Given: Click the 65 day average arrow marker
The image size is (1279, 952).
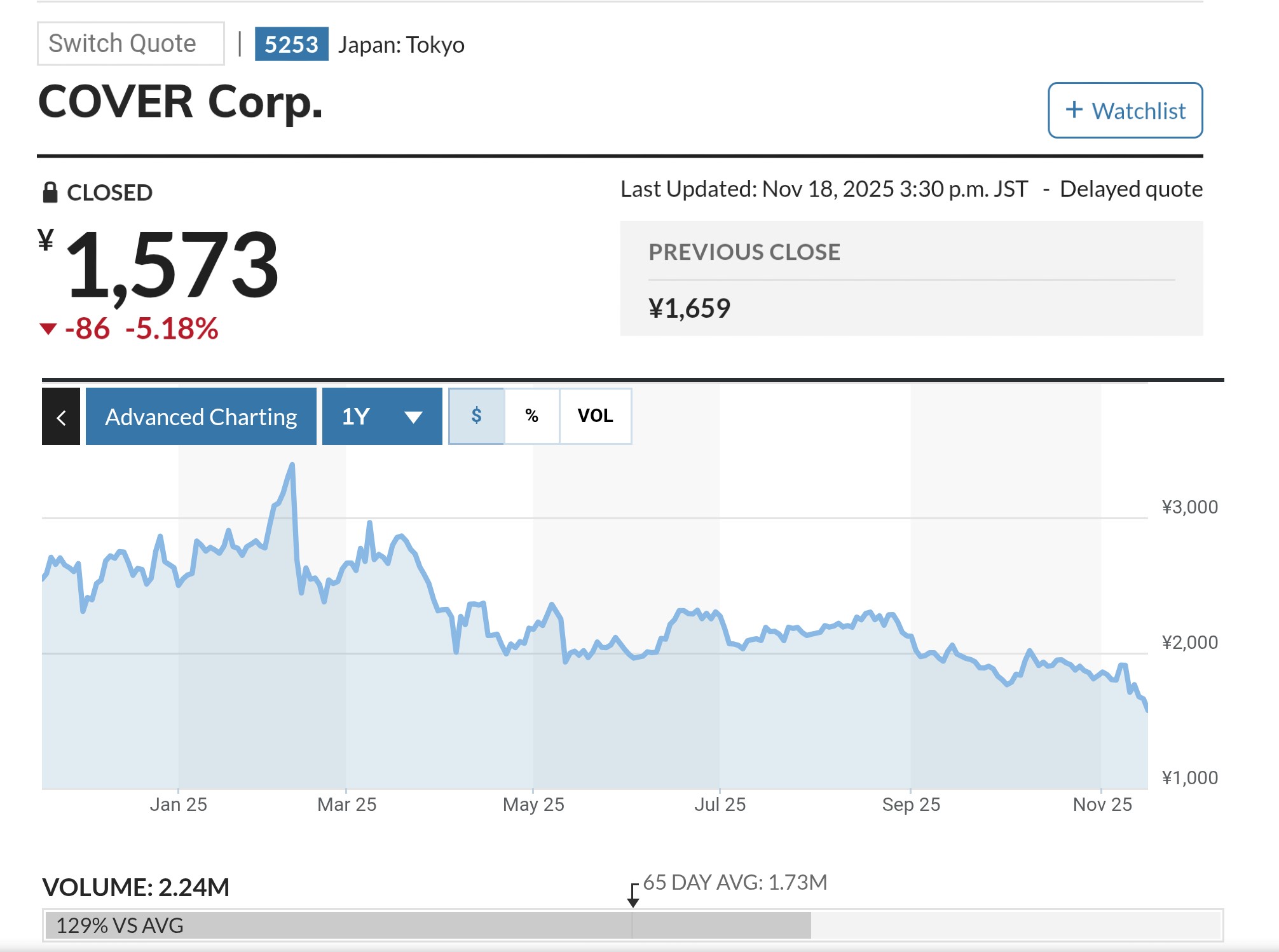Looking at the screenshot, I should click(x=633, y=895).
